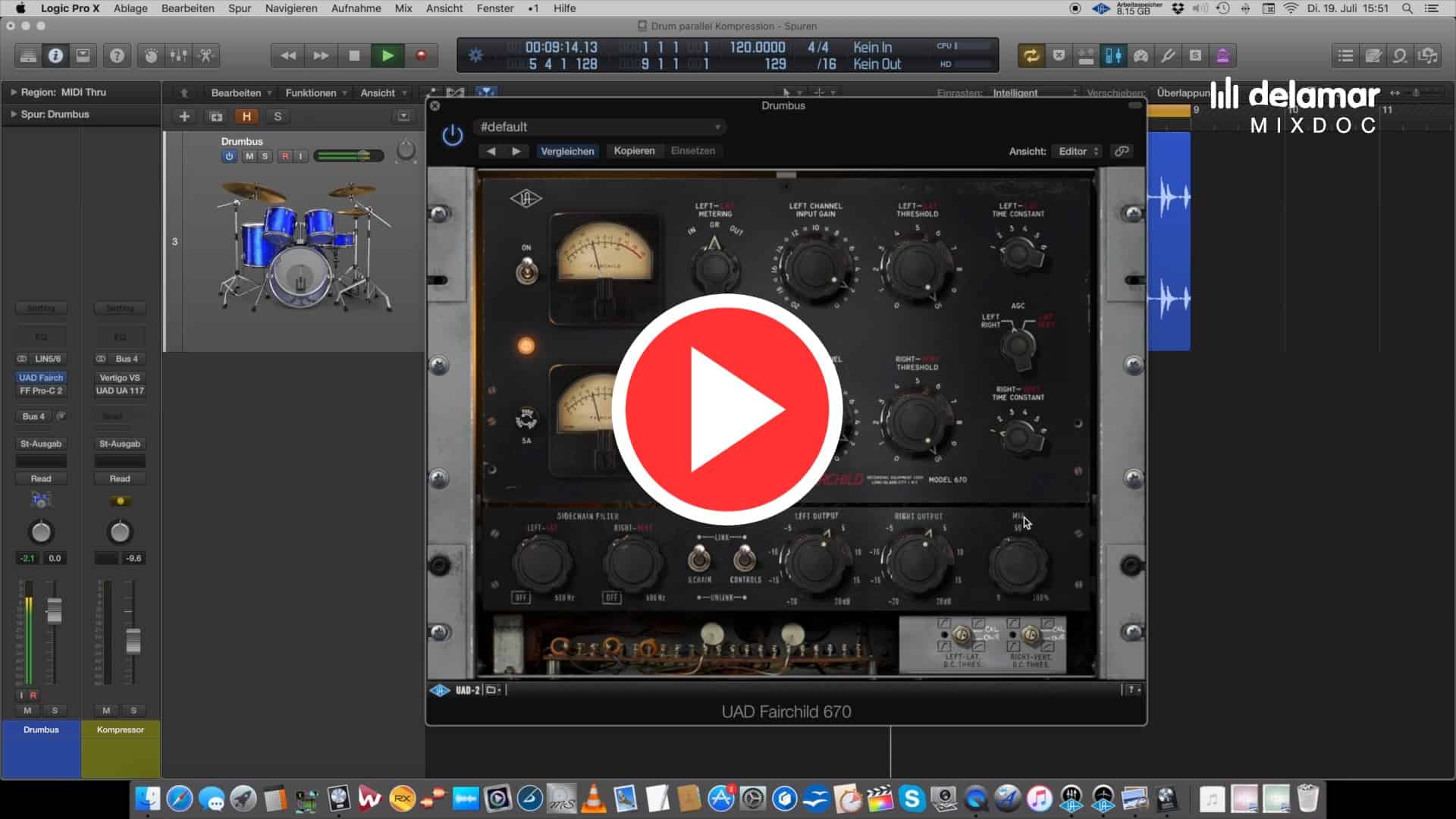Toggle Drumbus track power button
The image size is (1456, 819).
coord(229,156)
